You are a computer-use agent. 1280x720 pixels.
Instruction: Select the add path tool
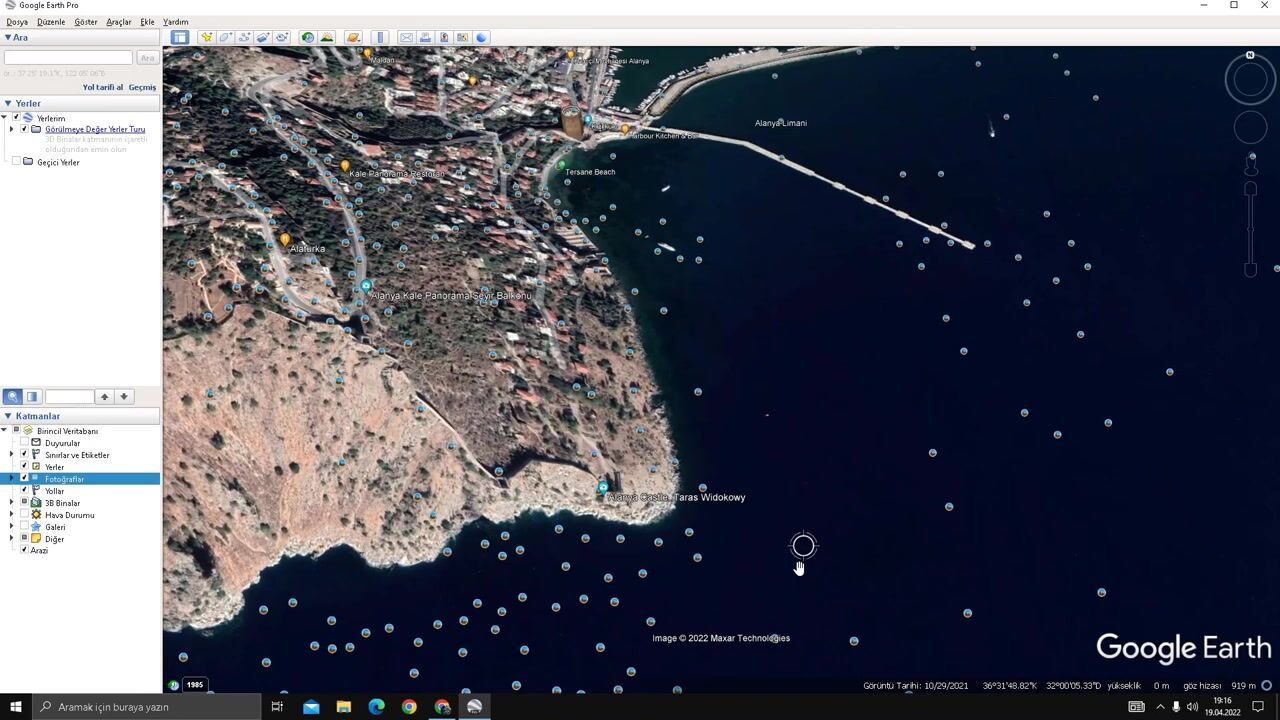(244, 37)
